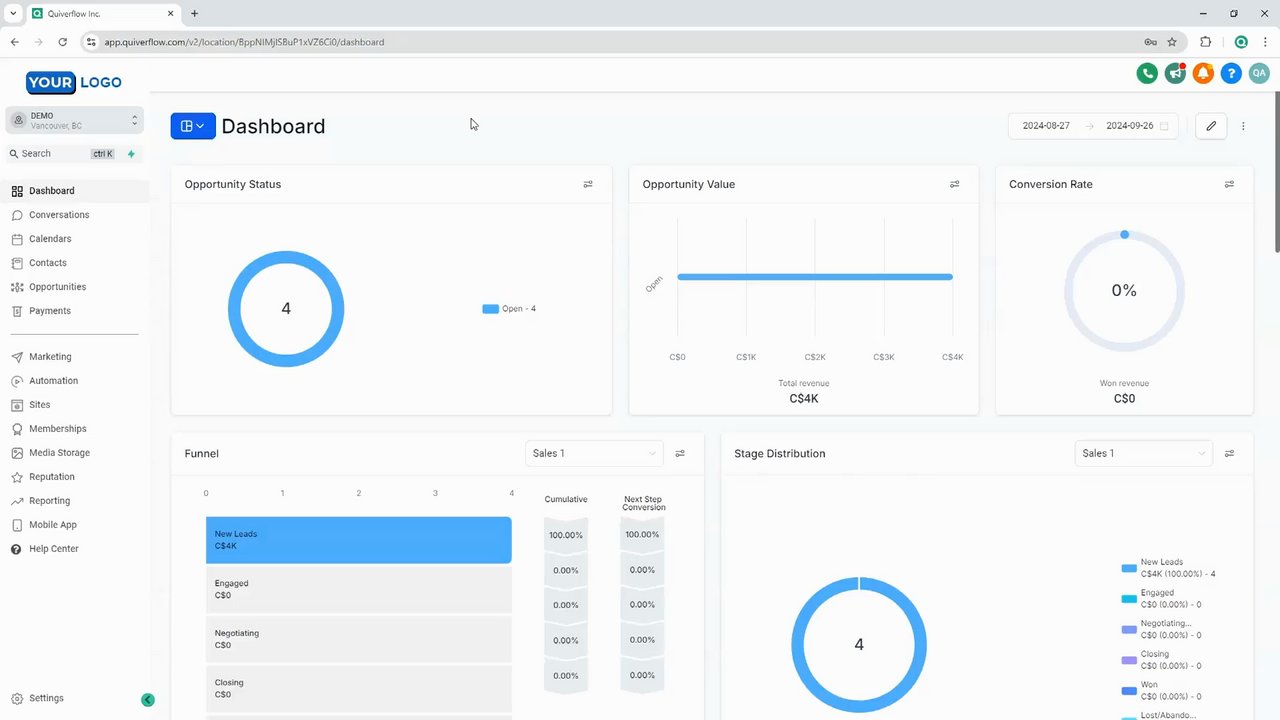Open Conversion Rate widget filter icon
Viewport: 1280px width, 720px height.
(1229, 184)
